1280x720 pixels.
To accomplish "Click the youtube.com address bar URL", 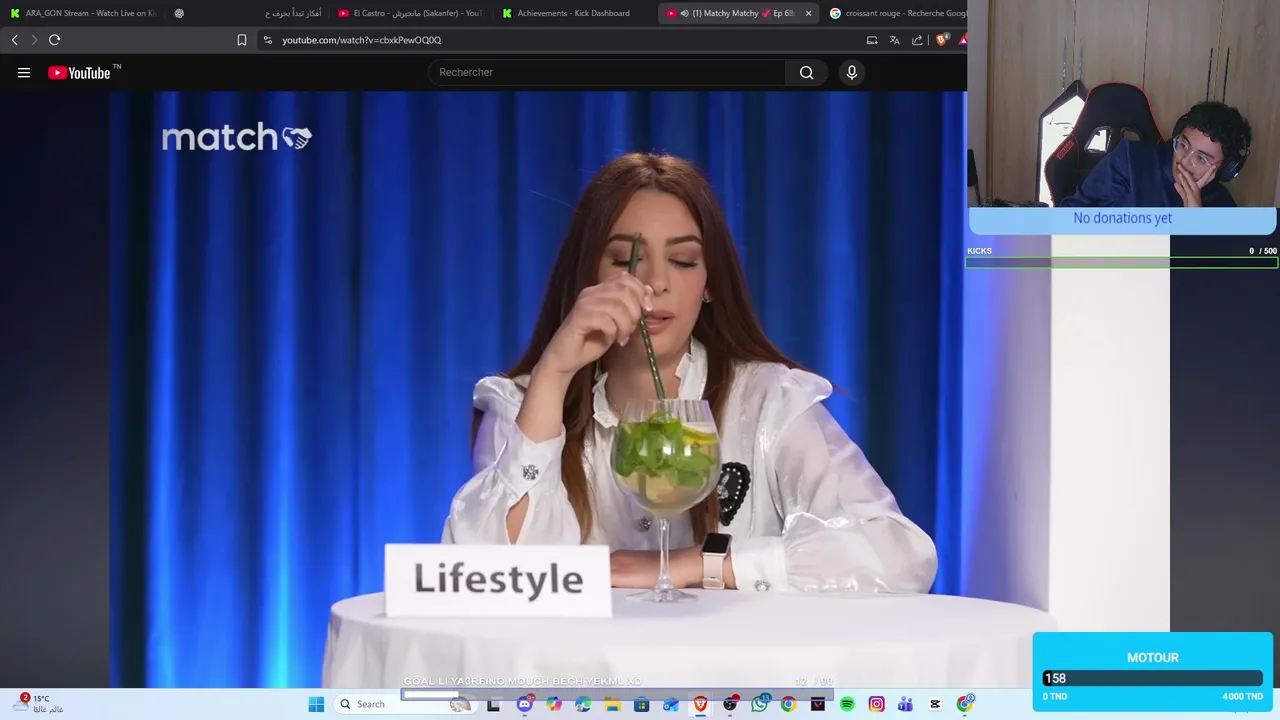I will tap(362, 40).
